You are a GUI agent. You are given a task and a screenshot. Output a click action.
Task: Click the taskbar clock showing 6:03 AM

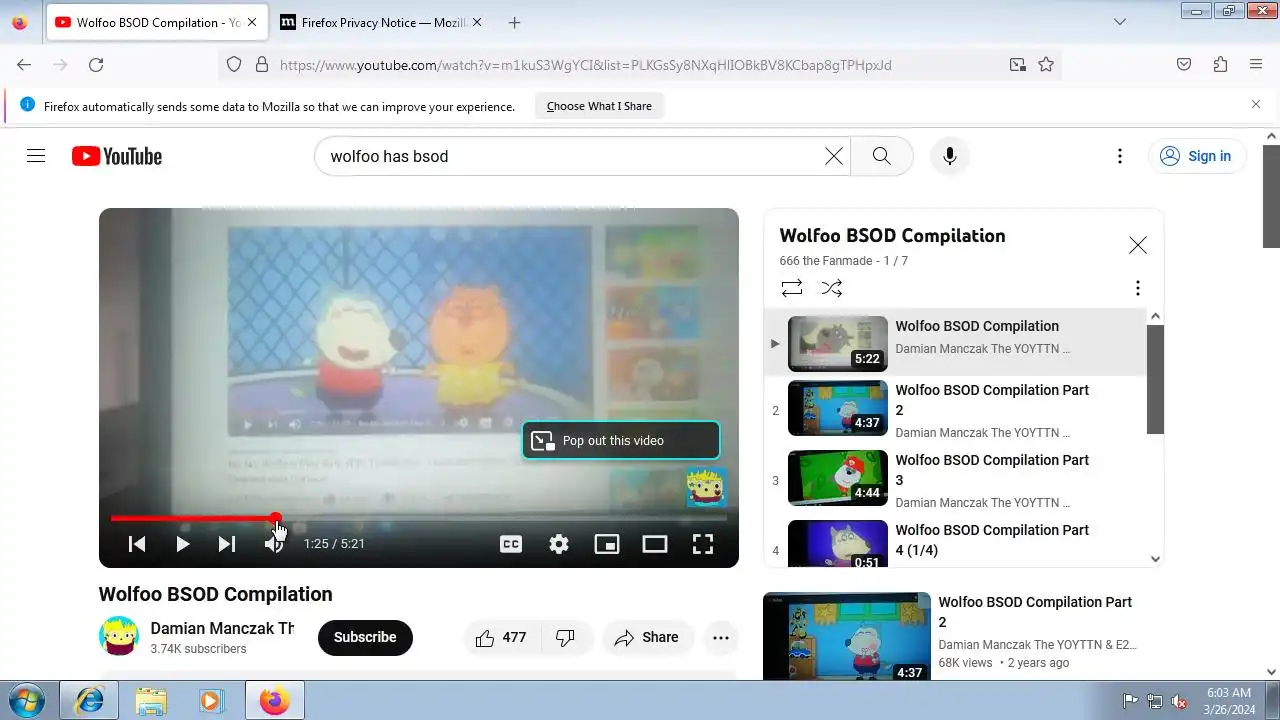pos(1228,700)
